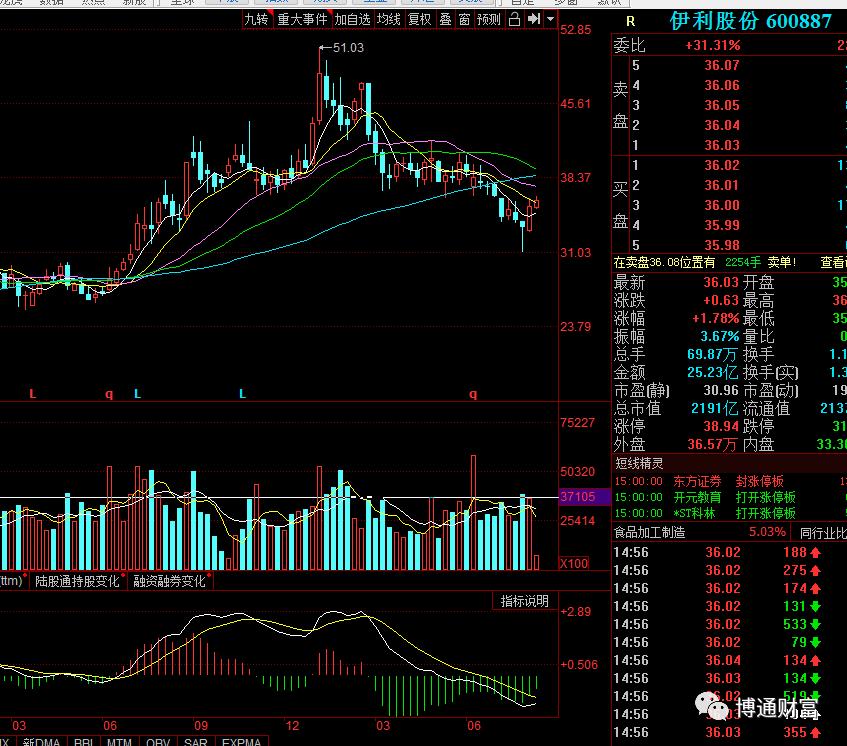Click the R marker beside the stock name
Image resolution: width=847 pixels, height=746 pixels.
point(630,21)
